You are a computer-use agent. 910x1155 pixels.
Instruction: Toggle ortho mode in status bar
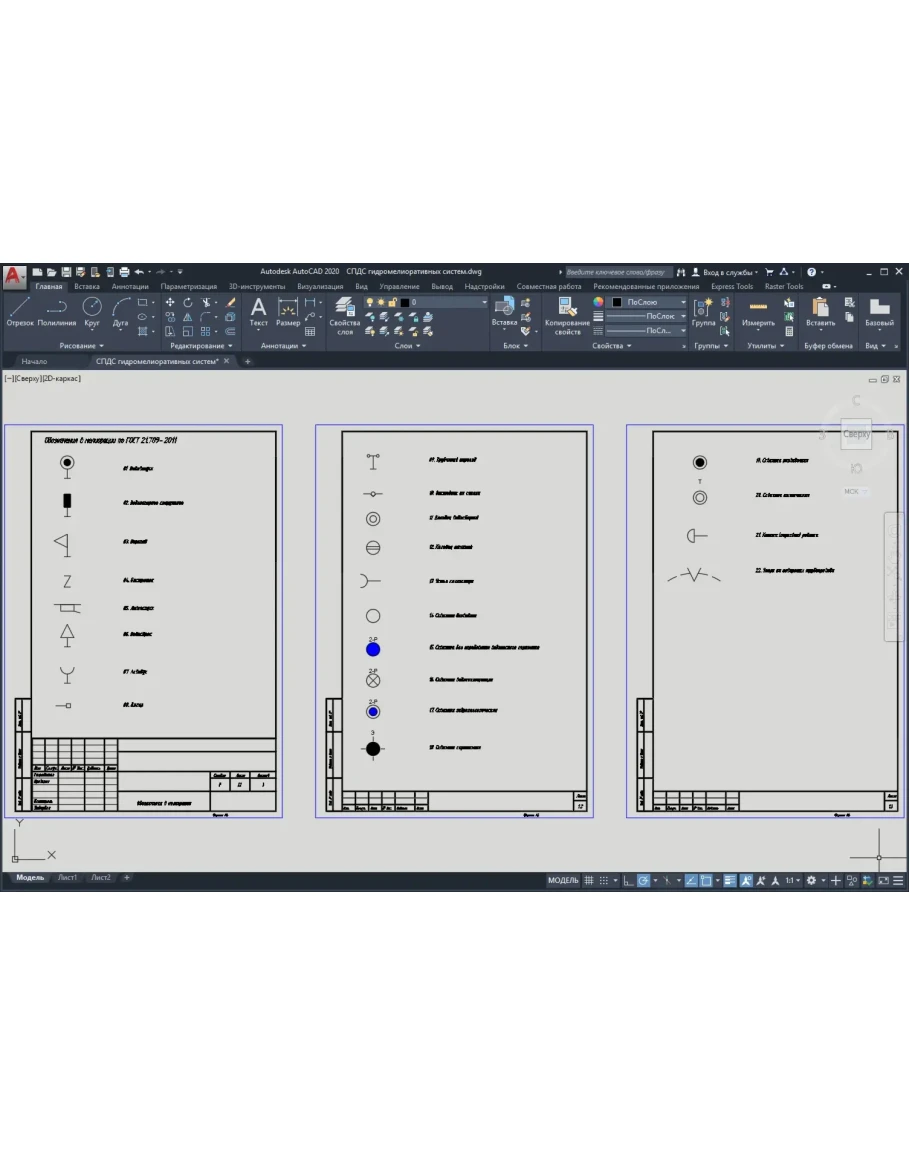(627, 880)
